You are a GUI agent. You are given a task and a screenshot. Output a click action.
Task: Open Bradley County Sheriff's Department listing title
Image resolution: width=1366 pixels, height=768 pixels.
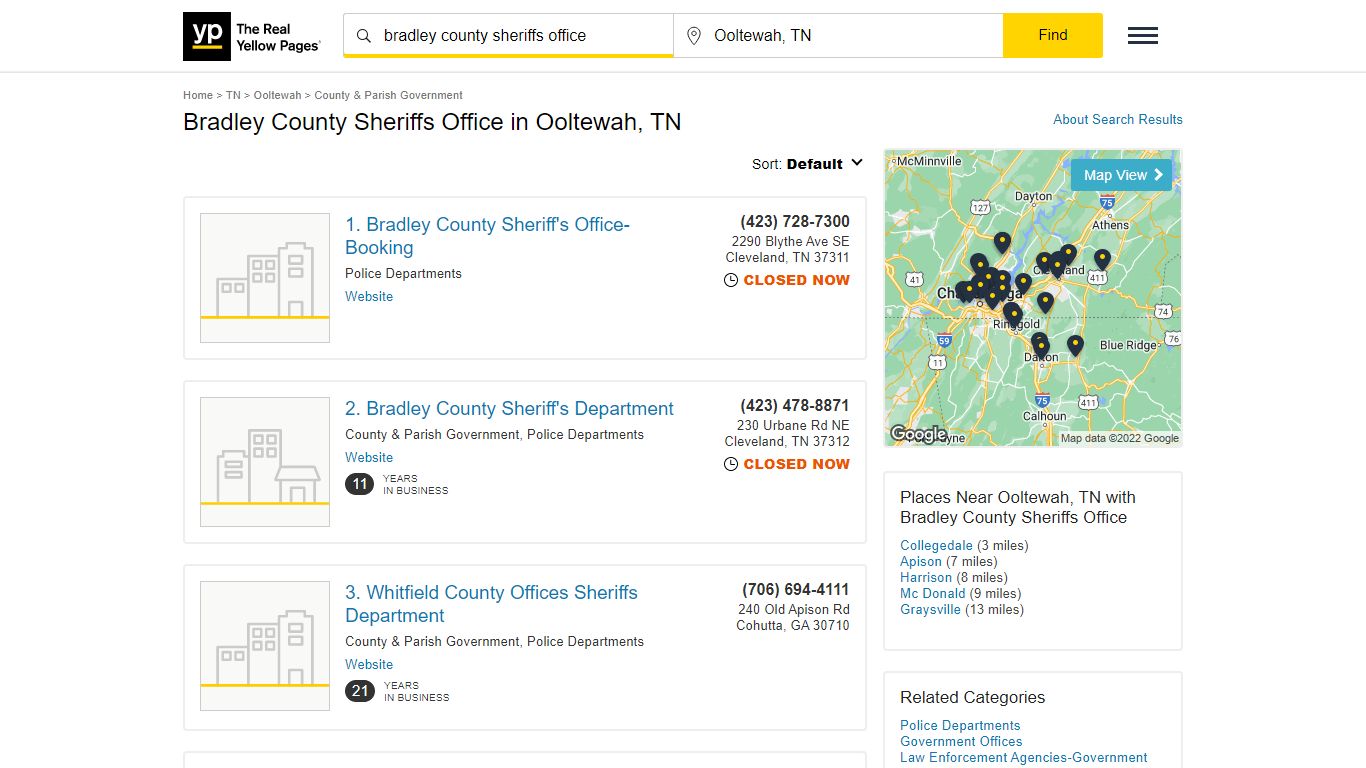(x=509, y=409)
